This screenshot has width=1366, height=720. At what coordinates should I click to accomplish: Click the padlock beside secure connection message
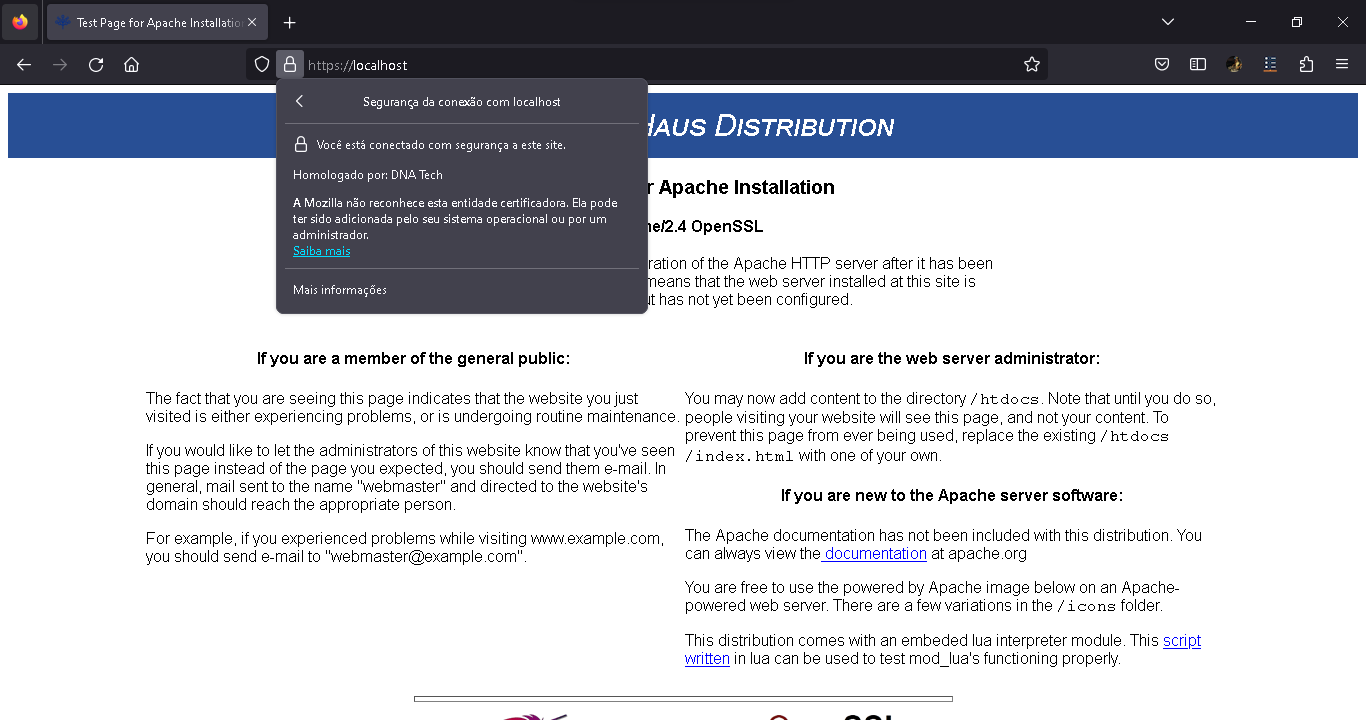pos(300,145)
